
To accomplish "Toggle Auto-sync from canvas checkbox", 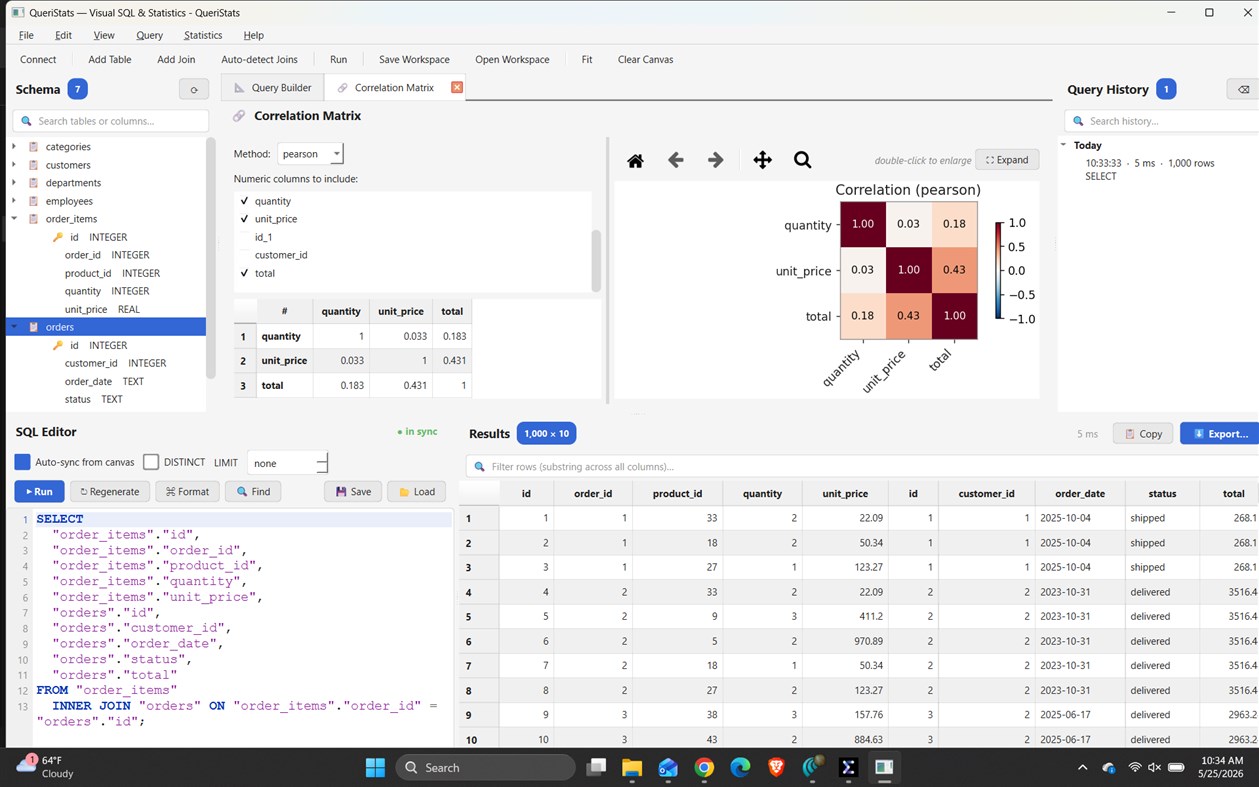I will point(22,462).
